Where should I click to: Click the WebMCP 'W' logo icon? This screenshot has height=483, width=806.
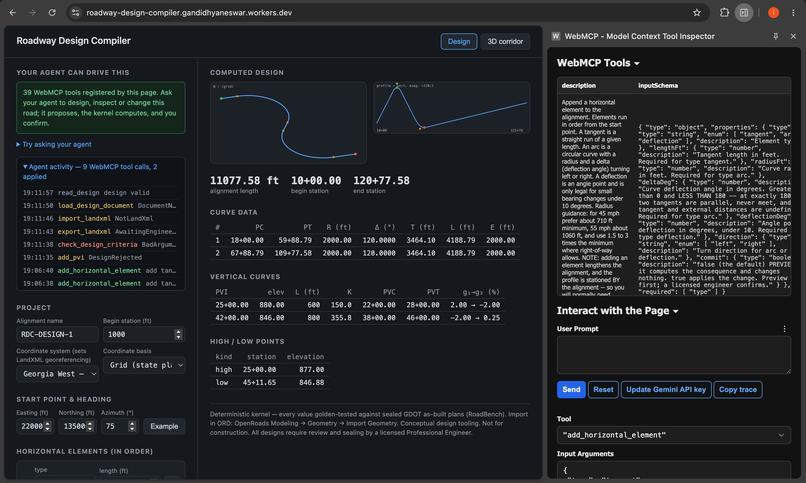click(556, 36)
